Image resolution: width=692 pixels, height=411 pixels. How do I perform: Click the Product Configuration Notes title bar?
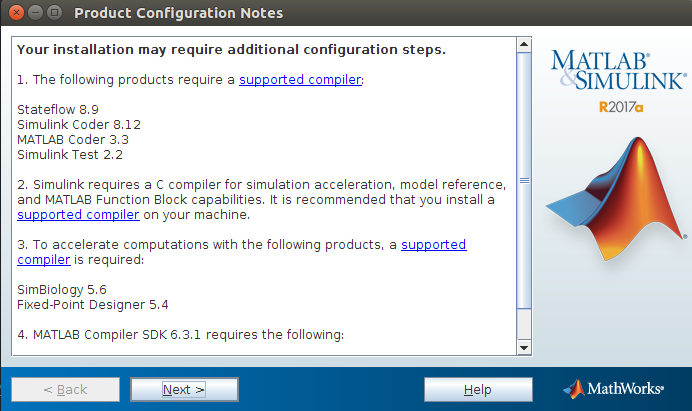(300, 13)
